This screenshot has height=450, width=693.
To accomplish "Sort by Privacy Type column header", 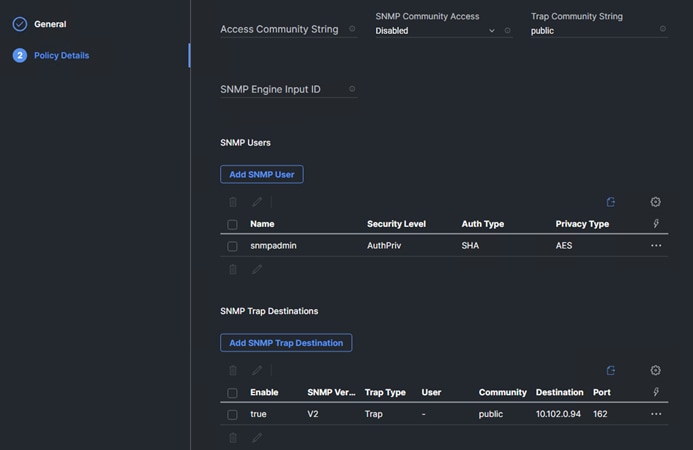I will (582, 224).
